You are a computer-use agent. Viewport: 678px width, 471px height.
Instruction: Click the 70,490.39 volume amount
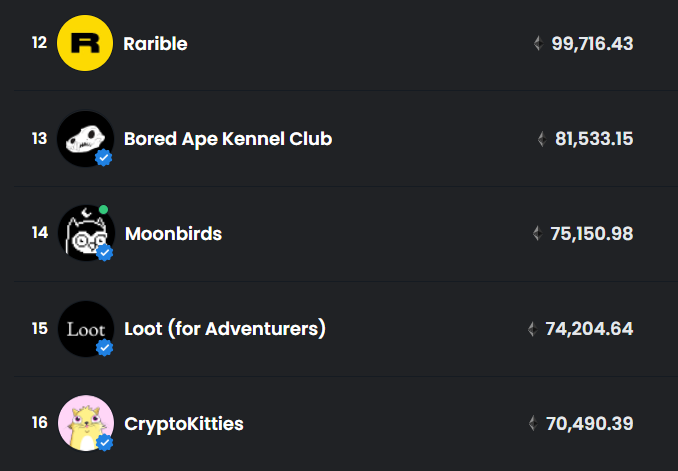[589, 424]
